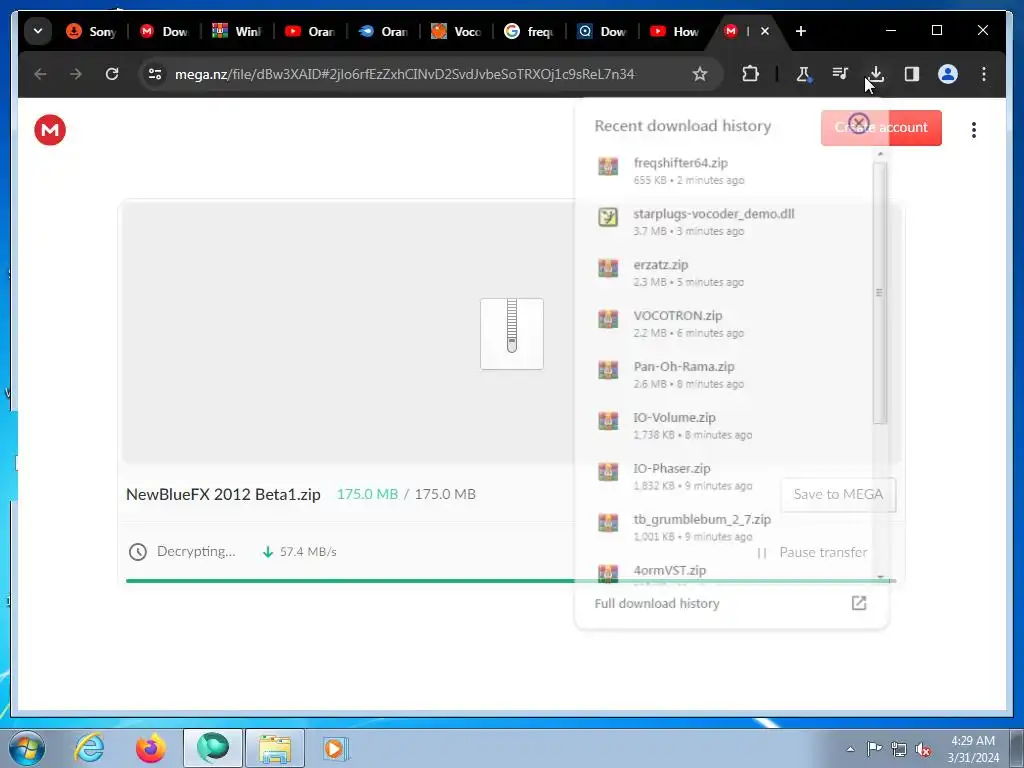This screenshot has height=768, width=1024.
Task: Go forward one page
Action: tap(76, 74)
